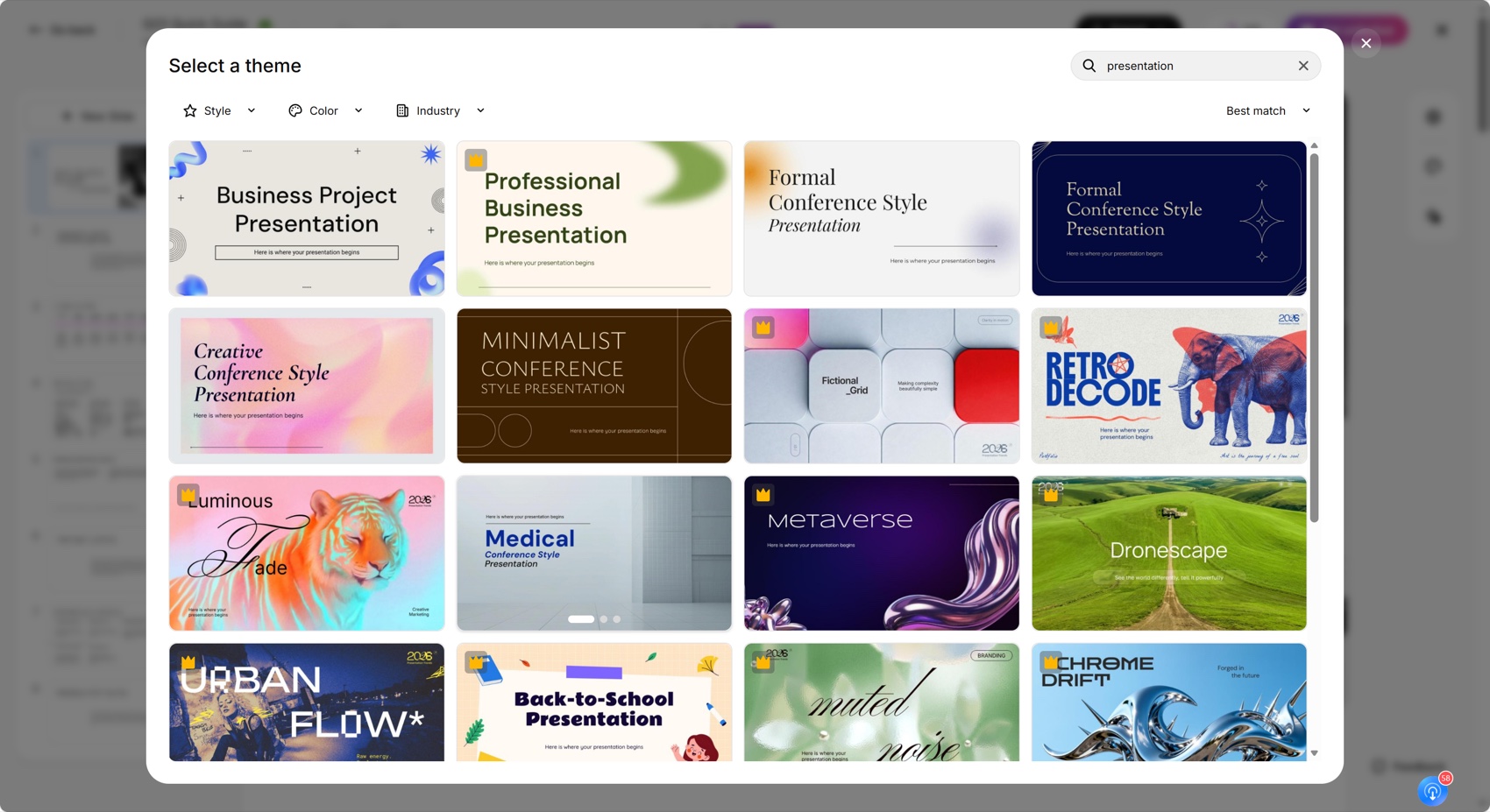Click the first preview dot on Medical theme
This screenshot has height=812, width=1490.
point(581,619)
